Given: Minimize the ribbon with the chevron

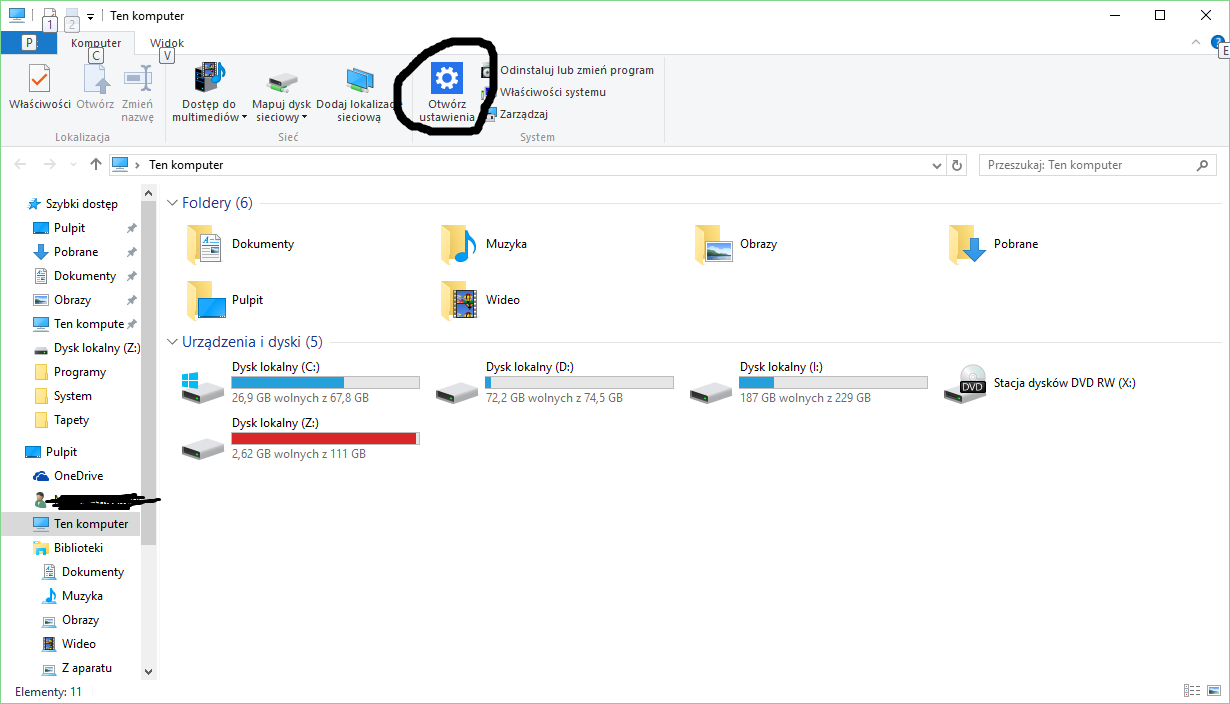Looking at the screenshot, I should [x=1197, y=42].
